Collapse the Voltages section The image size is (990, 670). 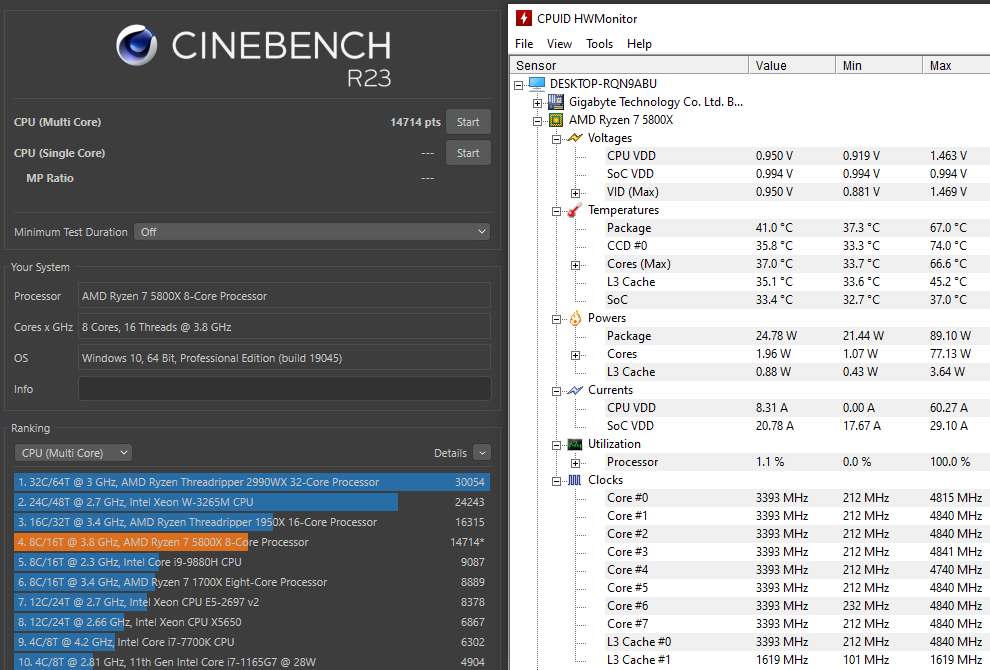coord(556,139)
